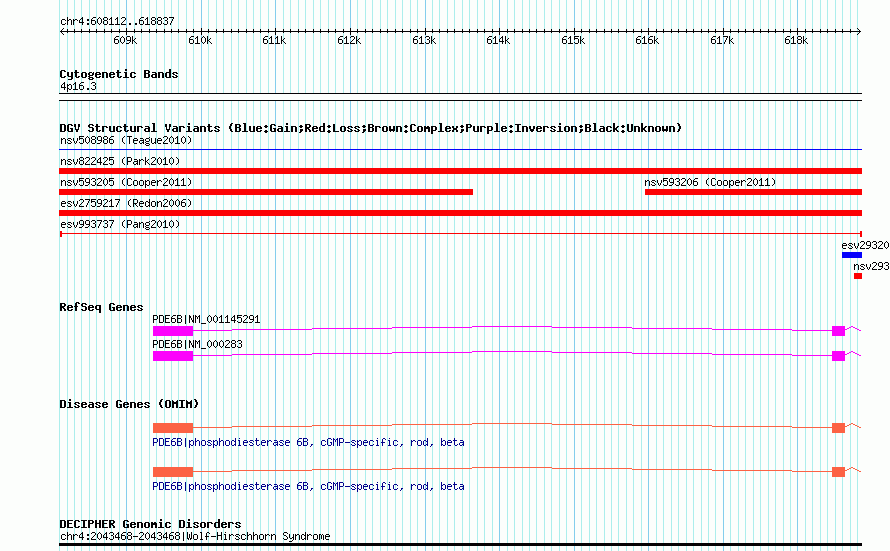Click the left arrow end of the ruler

[62, 32]
